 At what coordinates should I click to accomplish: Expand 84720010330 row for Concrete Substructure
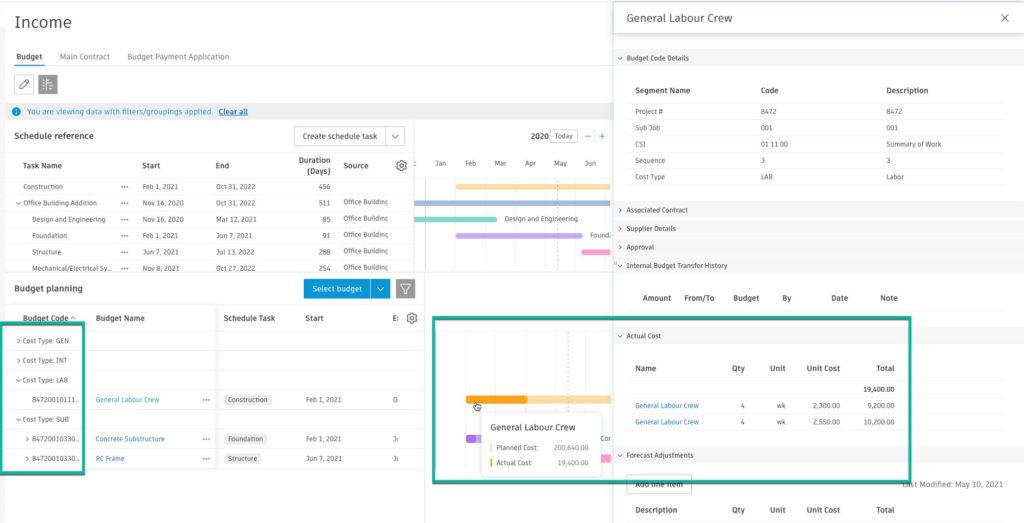coord(27,439)
